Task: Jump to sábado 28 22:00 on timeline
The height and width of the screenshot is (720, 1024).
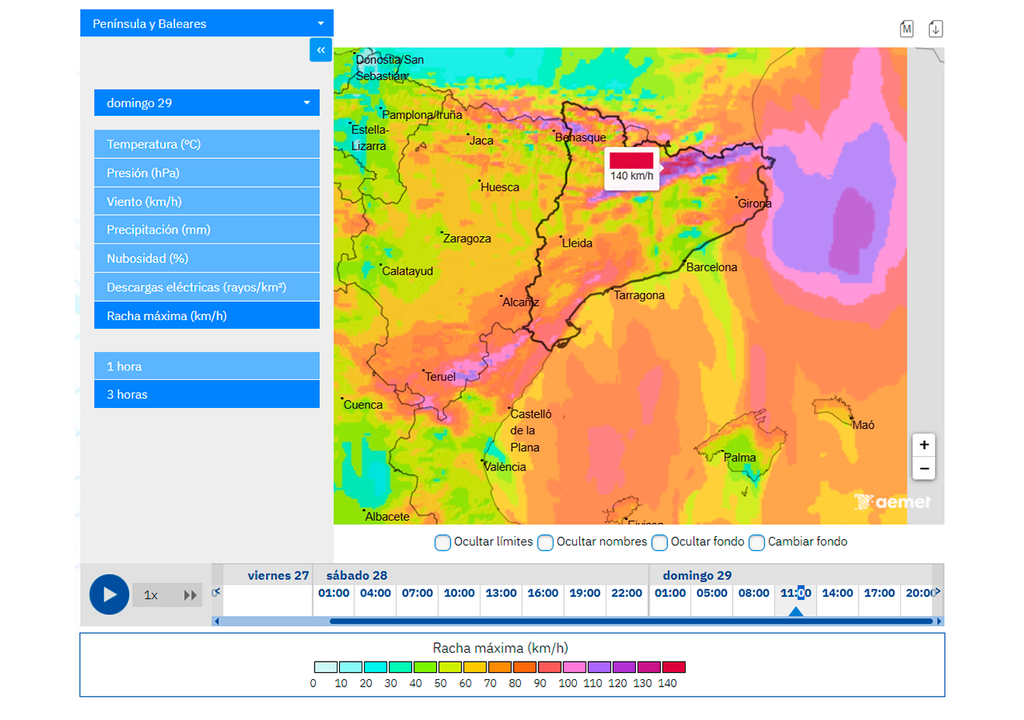Action: pyautogui.click(x=626, y=593)
